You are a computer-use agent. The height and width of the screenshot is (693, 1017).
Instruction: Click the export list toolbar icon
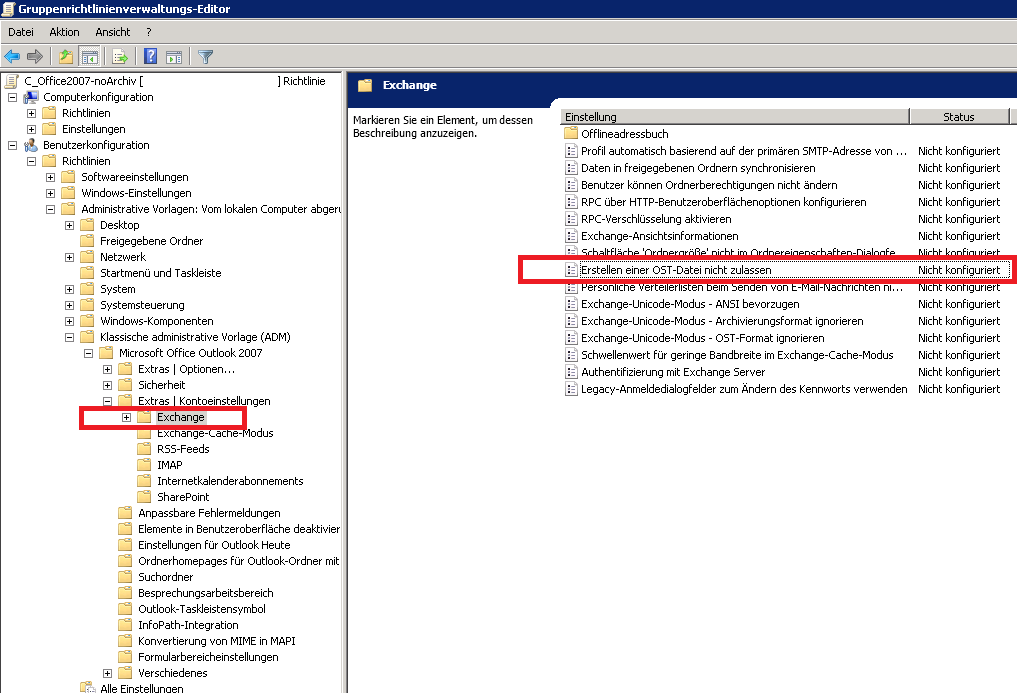[120, 56]
